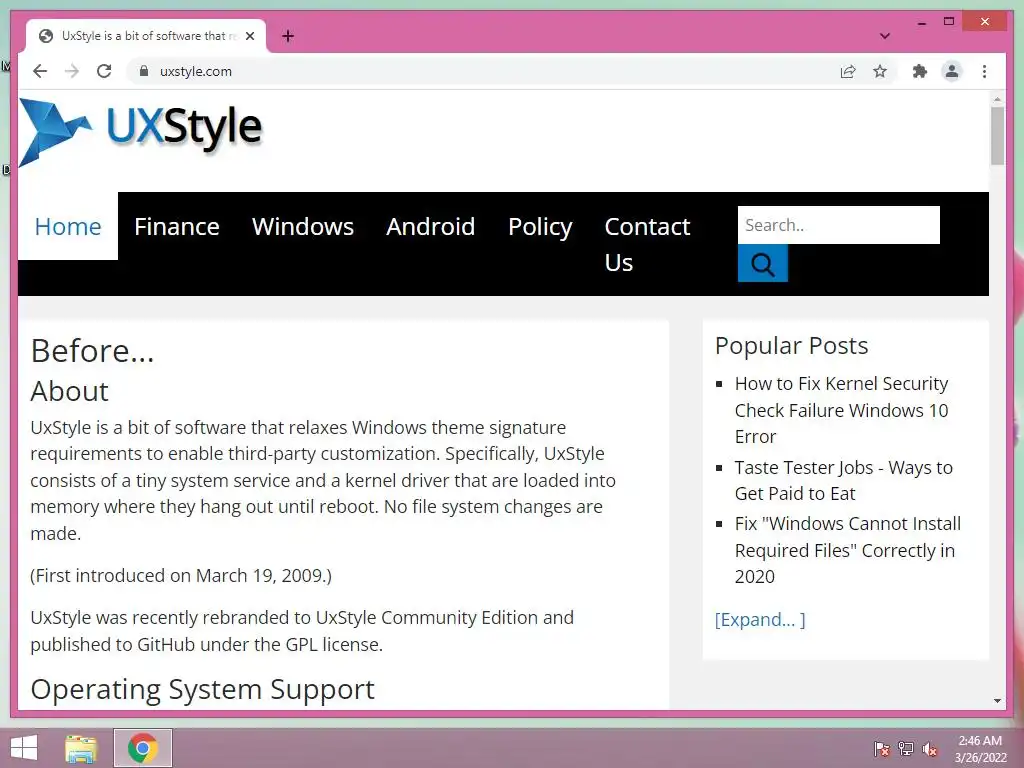Viewport: 1024px width, 768px height.
Task: Open a new tab with plus button
Action: (288, 36)
